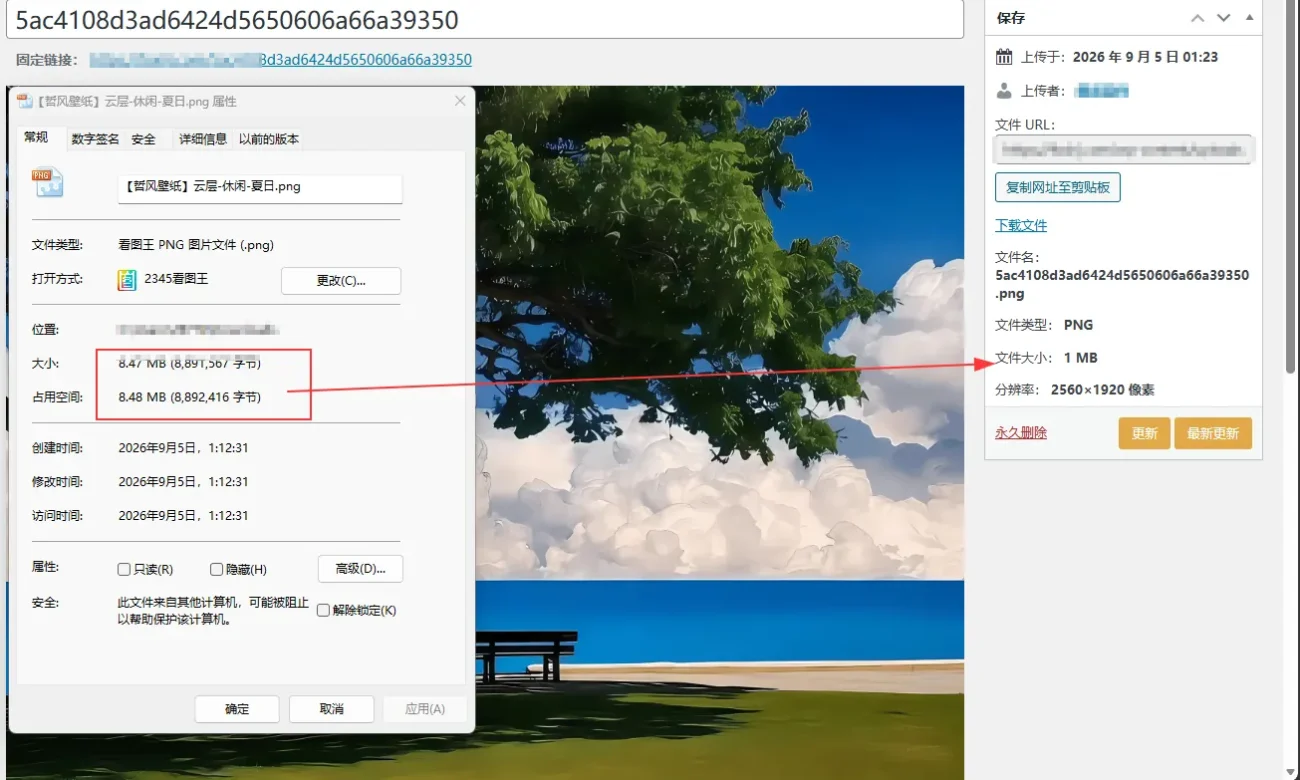1300x780 pixels.
Task: Go to the 详细信息 tab
Action: coord(203,139)
